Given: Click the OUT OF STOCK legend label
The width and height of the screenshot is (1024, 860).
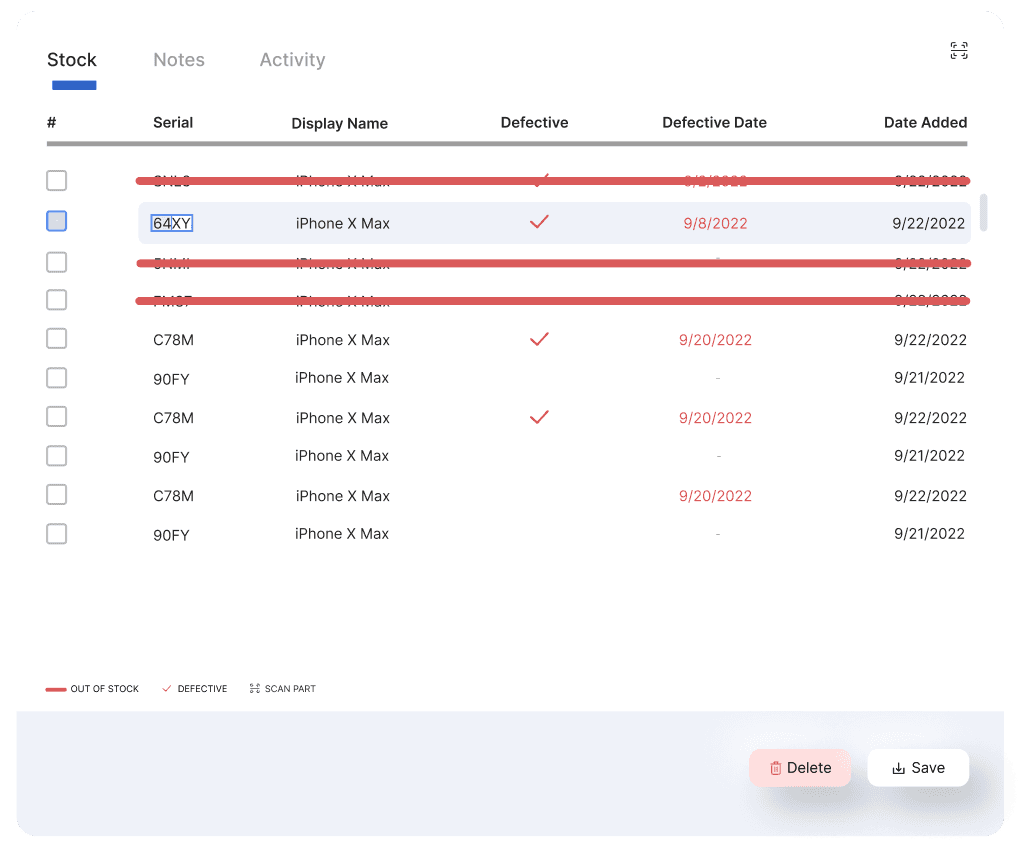Looking at the screenshot, I should pyautogui.click(x=104, y=689).
